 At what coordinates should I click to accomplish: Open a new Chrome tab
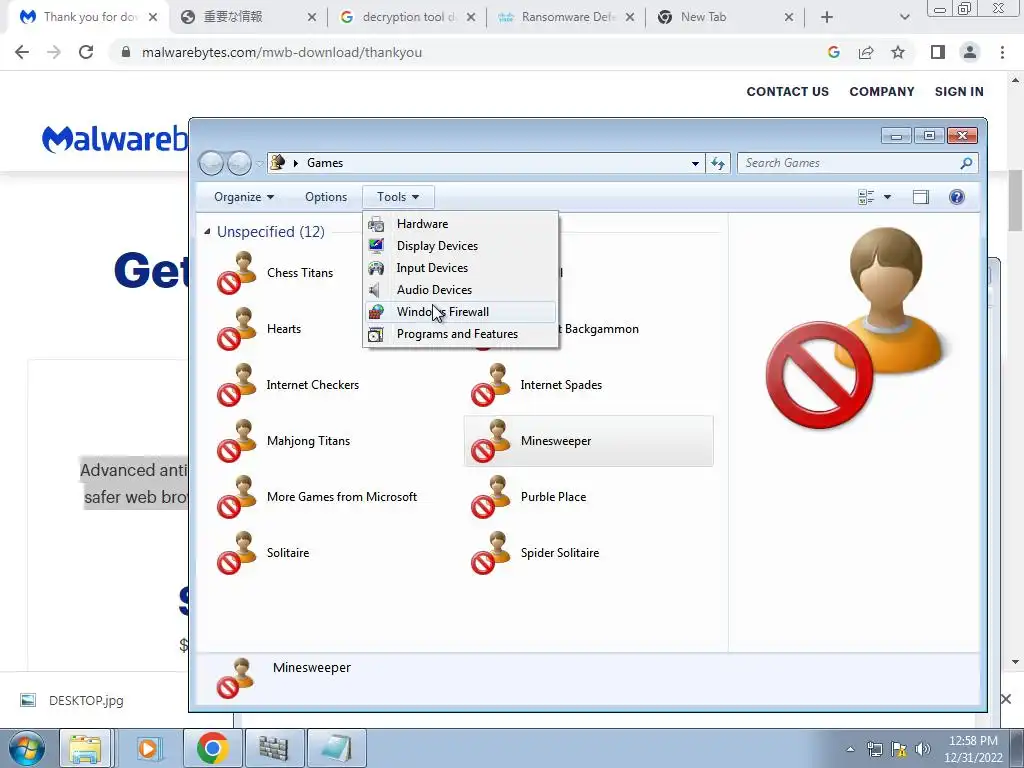coord(827,17)
